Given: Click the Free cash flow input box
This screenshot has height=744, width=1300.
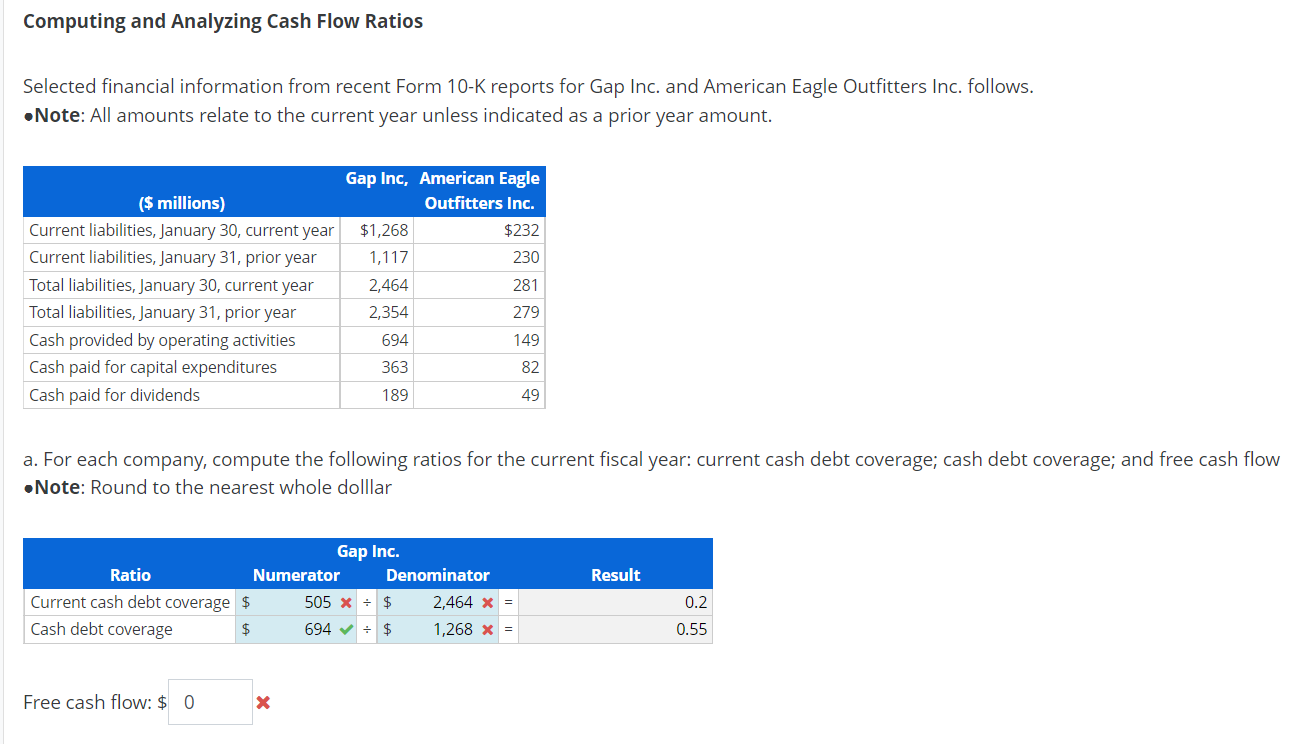Looking at the screenshot, I should 210,702.
